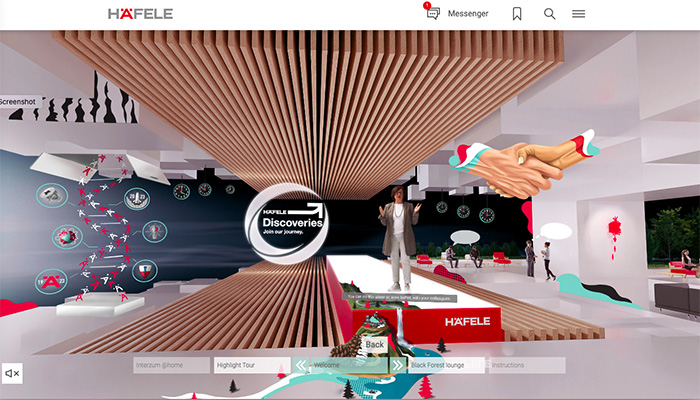Open the 2023 rocket badge icon
Screen dimensions: 700x400
[137, 200]
